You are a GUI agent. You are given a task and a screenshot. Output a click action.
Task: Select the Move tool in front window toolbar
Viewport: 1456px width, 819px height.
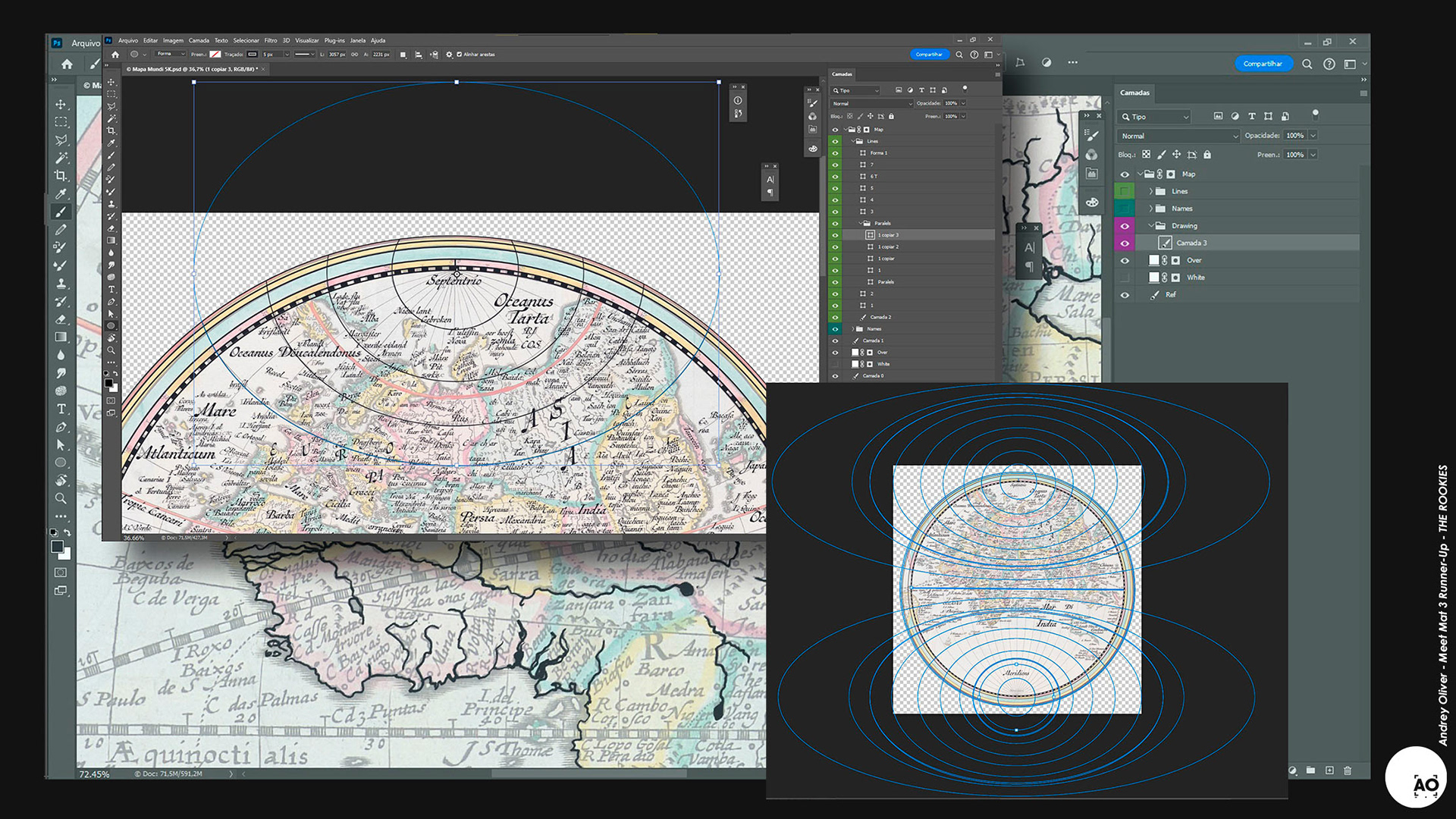click(111, 82)
